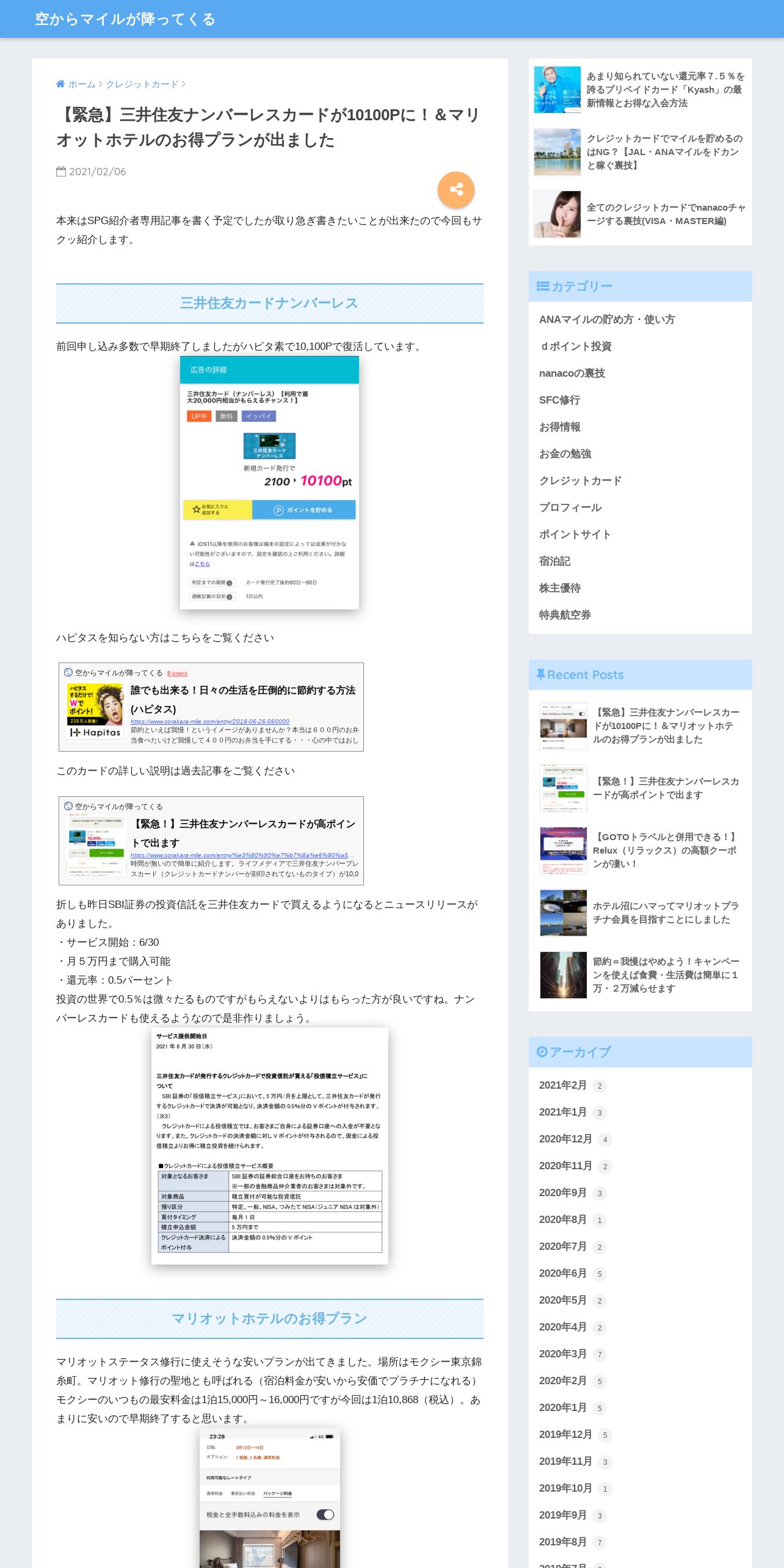Image resolution: width=784 pixels, height=1568 pixels.
Task: Open blog card 三井住友ナンバーレスカードが高ポイントで出ます
Action: (x=242, y=833)
